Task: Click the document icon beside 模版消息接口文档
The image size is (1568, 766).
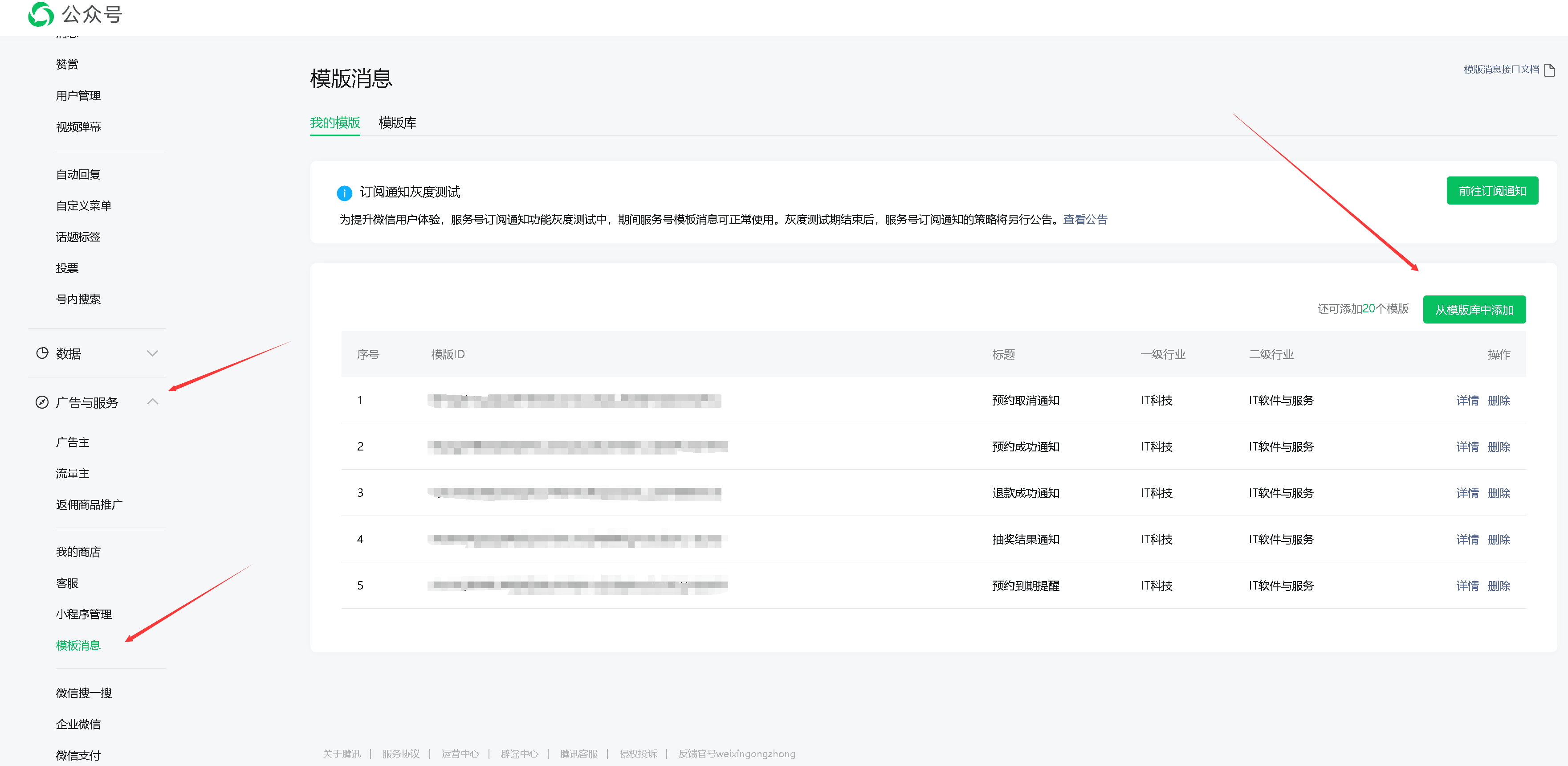Action: tap(1549, 70)
